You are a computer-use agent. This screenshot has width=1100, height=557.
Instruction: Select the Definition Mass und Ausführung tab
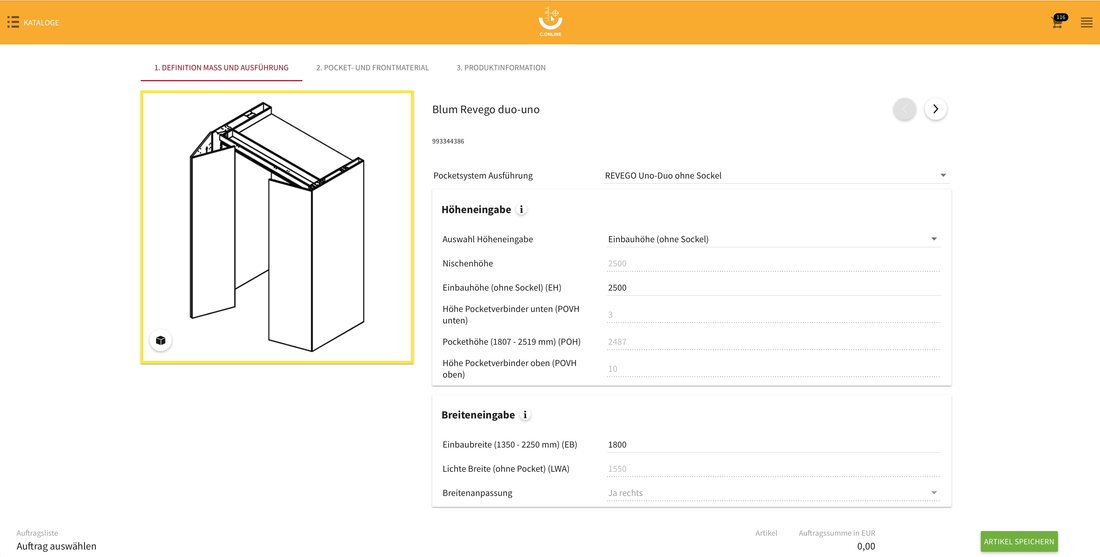point(222,68)
